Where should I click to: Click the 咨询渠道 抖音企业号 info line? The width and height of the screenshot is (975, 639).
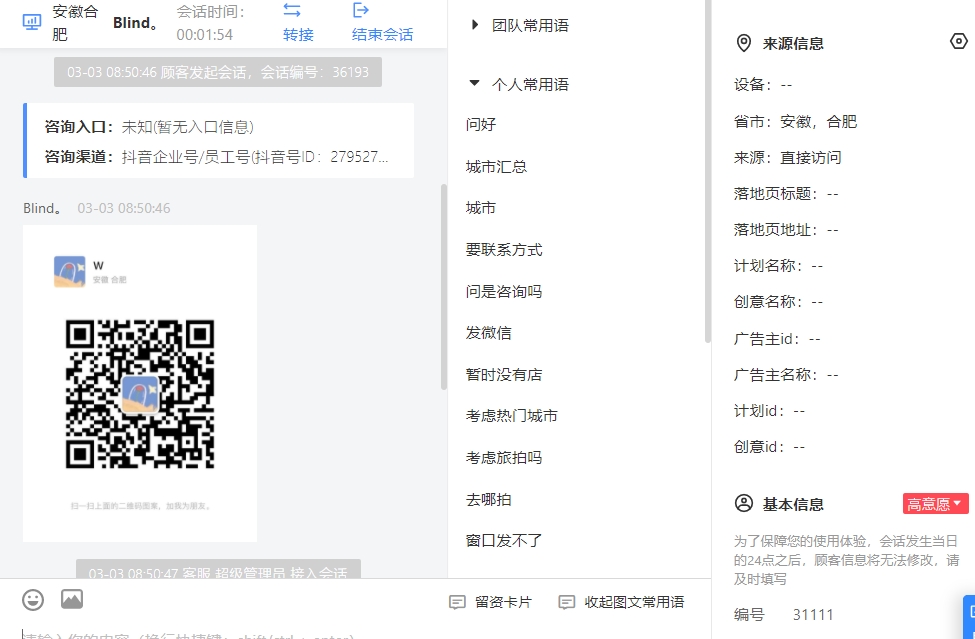[x=216, y=157]
